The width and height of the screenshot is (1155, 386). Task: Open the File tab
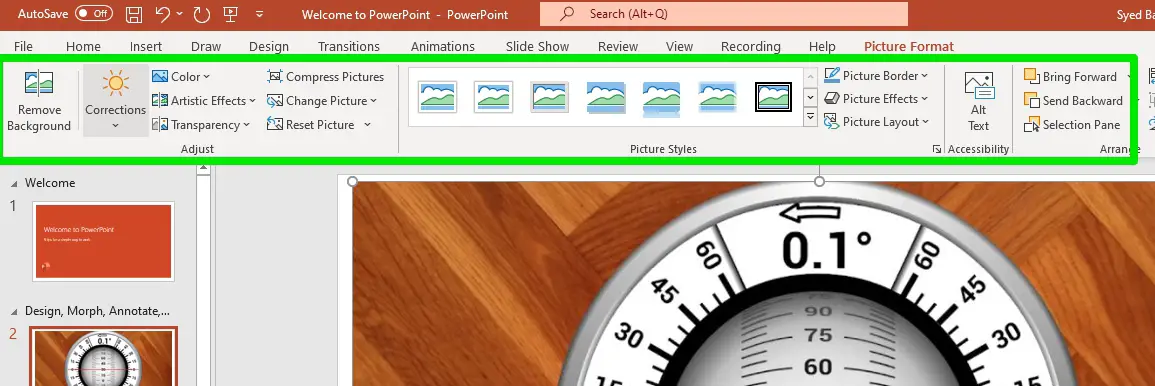[24, 46]
